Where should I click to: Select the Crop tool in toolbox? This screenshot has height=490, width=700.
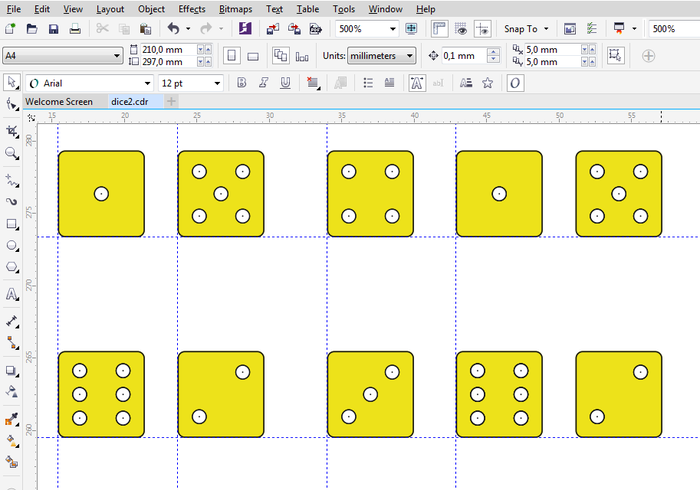(12, 131)
